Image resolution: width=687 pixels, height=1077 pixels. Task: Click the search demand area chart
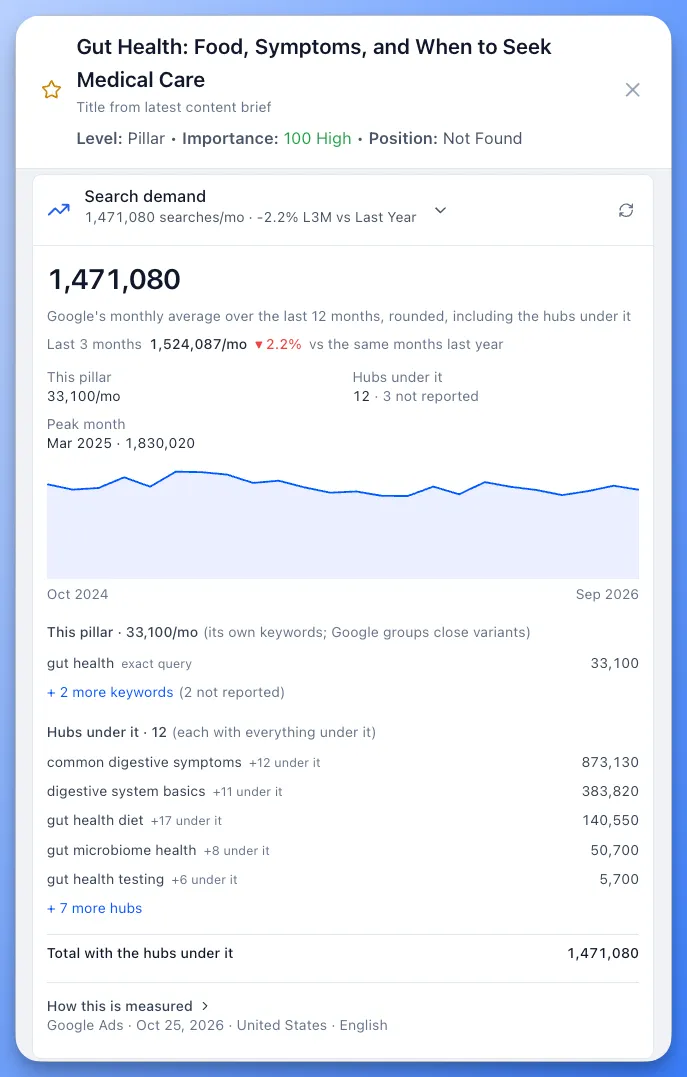[x=343, y=524]
